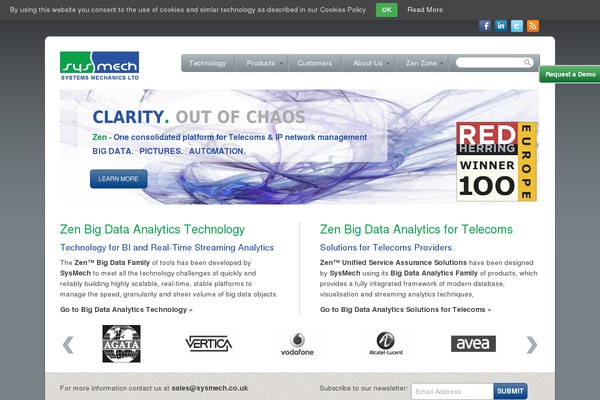This screenshot has width=600, height=400.
Task: Open the Customers menu item
Action: pos(315,63)
